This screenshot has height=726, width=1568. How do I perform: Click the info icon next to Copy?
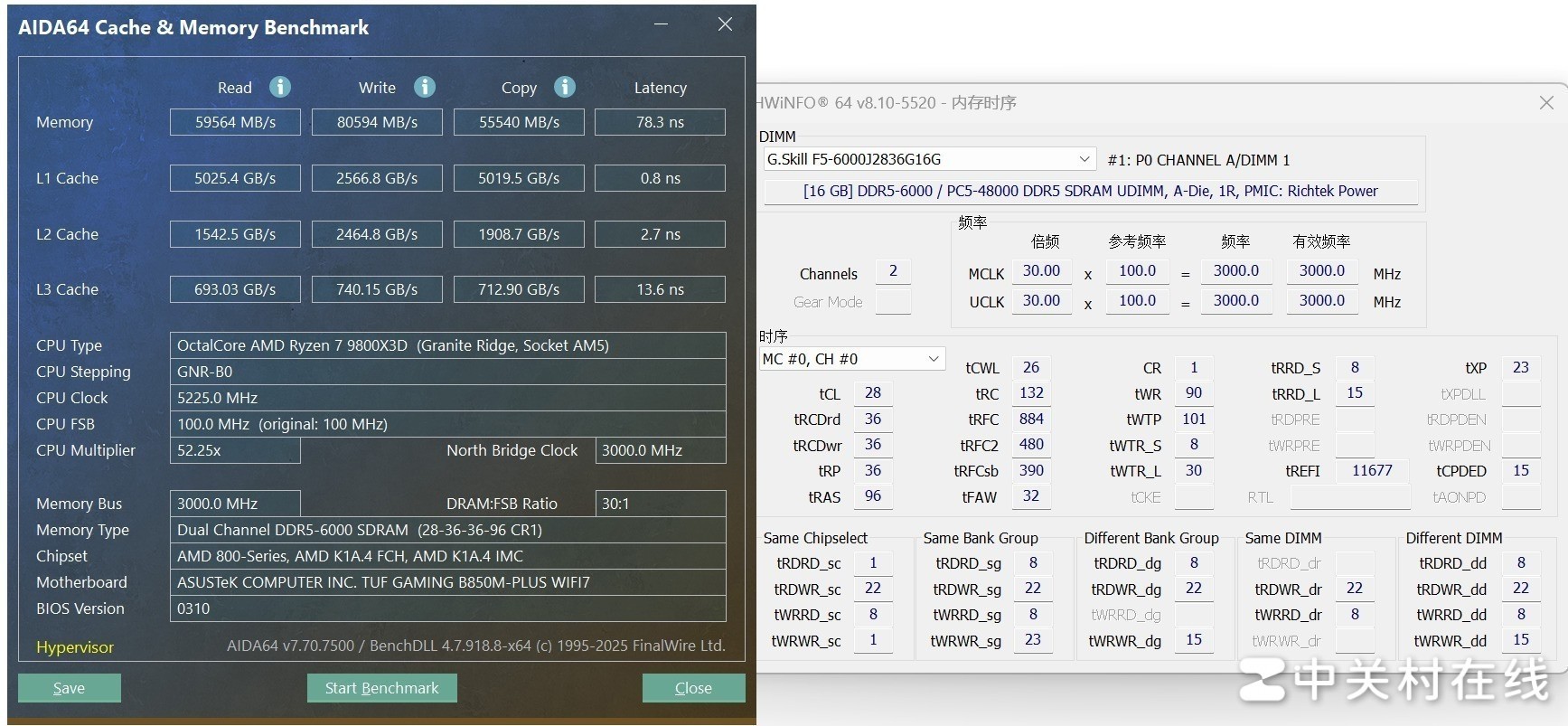pyautogui.click(x=565, y=87)
